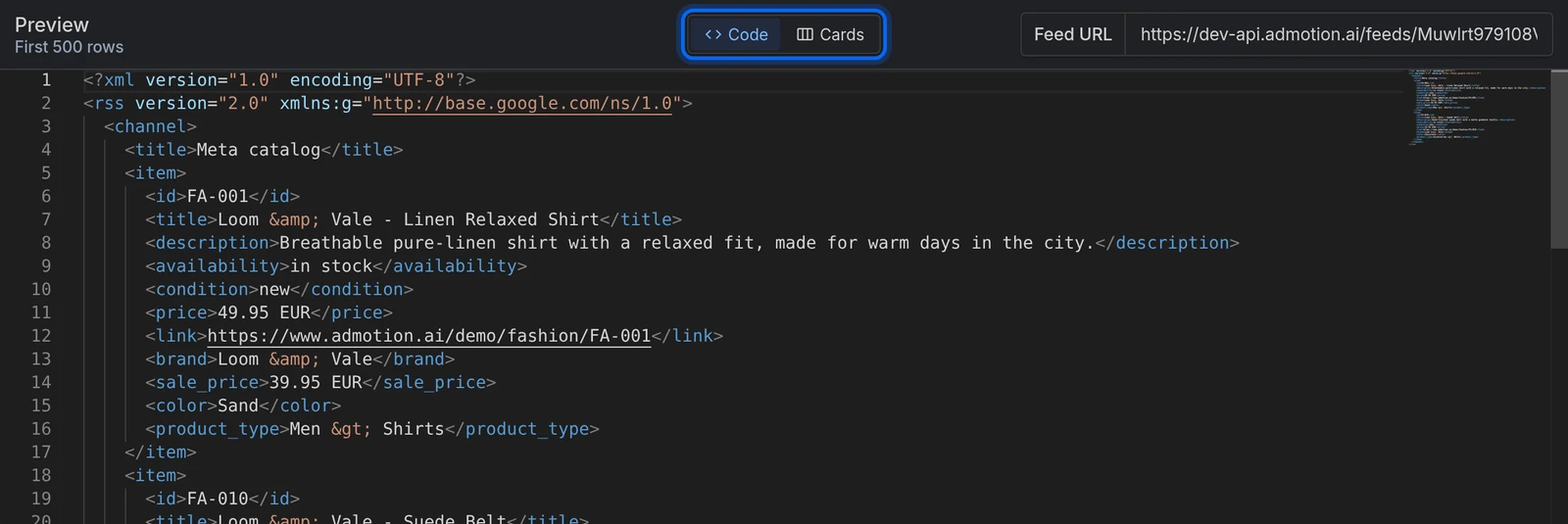1568x524 pixels.
Task: Click the brand 'Loom &amp; Vale' line
Action: point(300,359)
